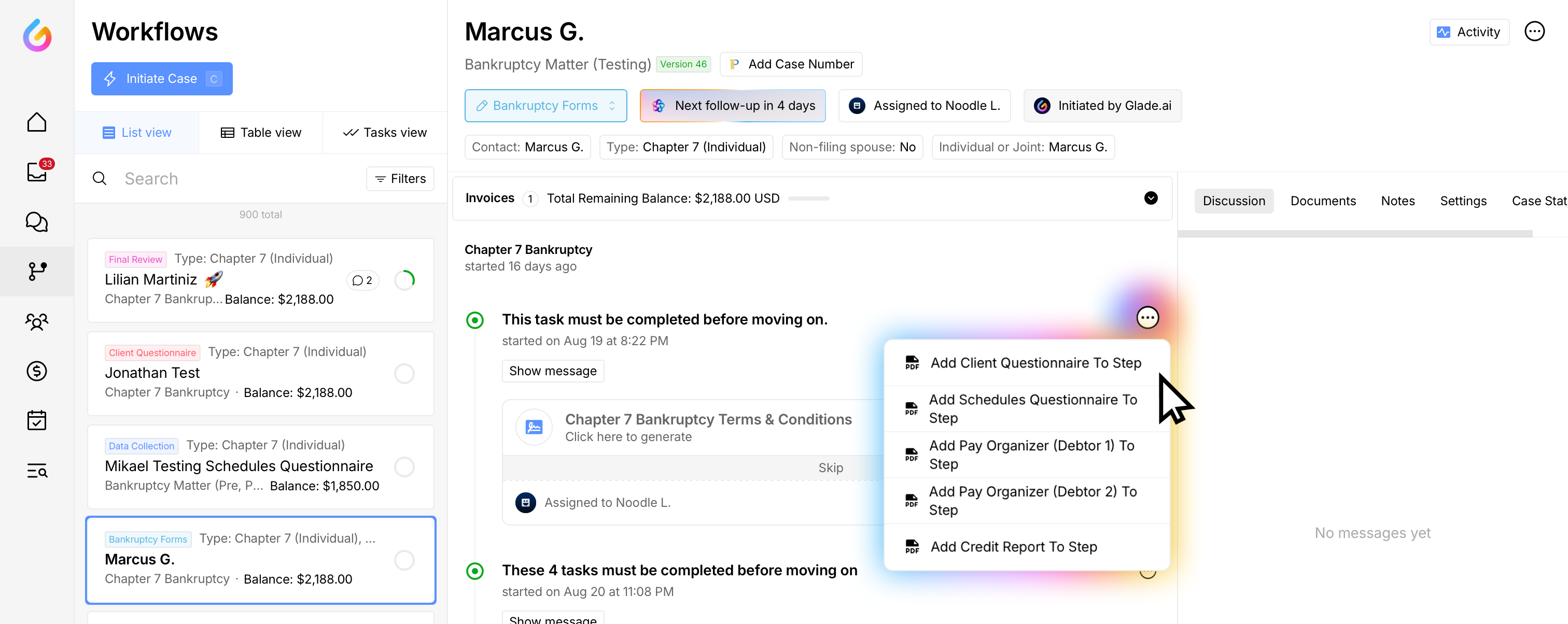The width and height of the screenshot is (1568, 624).
Task: Click the case options ellipsis beside Activity
Action: [1533, 32]
